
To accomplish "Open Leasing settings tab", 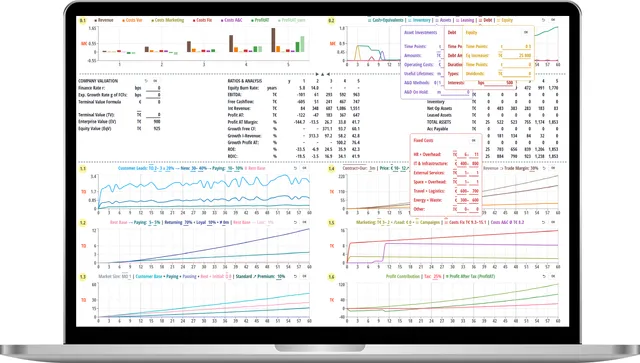I will click(x=465, y=20).
